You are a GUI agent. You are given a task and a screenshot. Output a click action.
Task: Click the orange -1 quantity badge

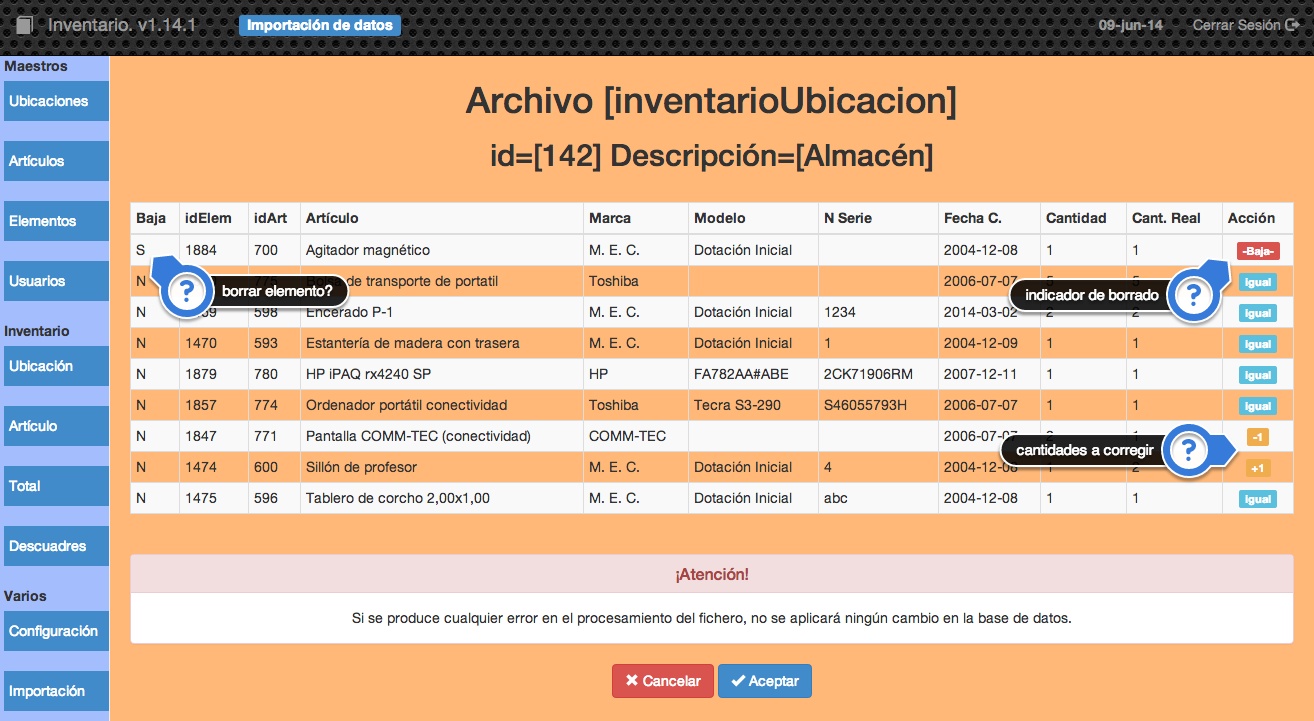pyautogui.click(x=1257, y=437)
